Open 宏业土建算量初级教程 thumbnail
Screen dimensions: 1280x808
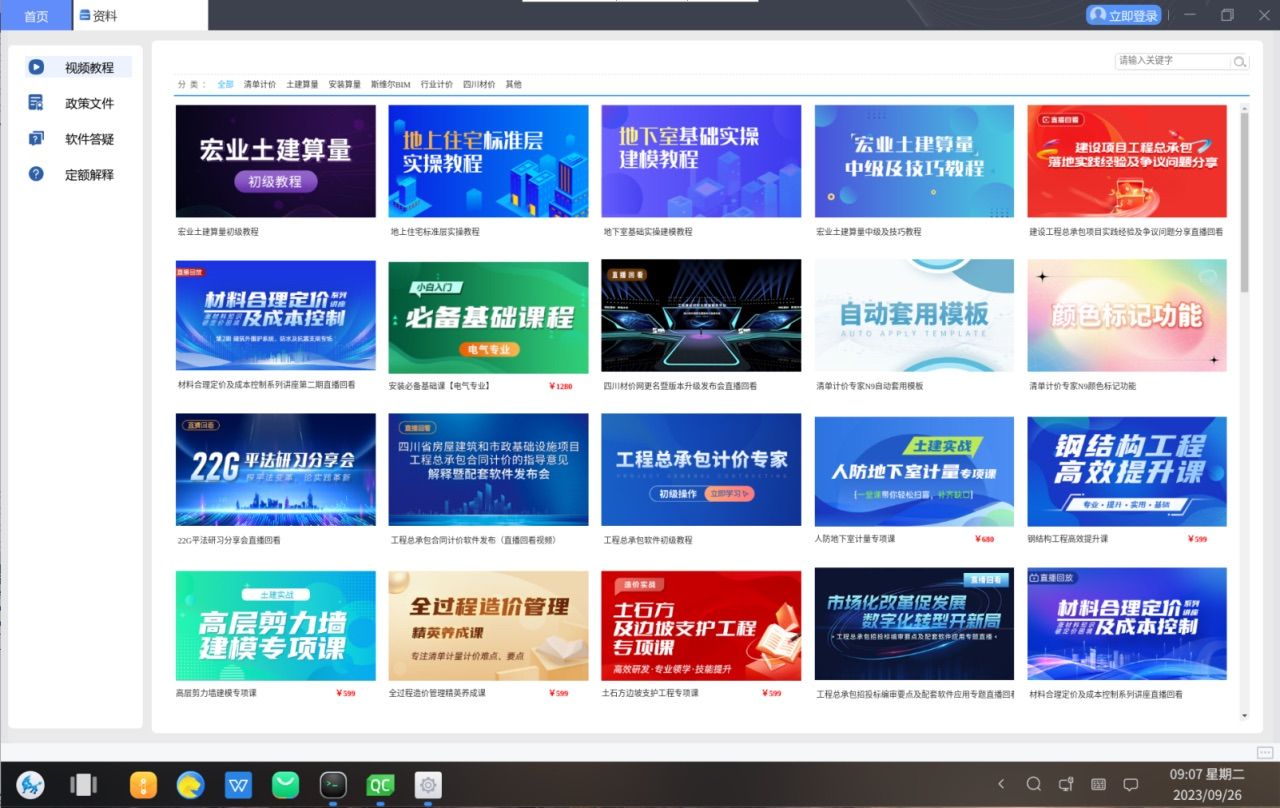[x=276, y=161]
